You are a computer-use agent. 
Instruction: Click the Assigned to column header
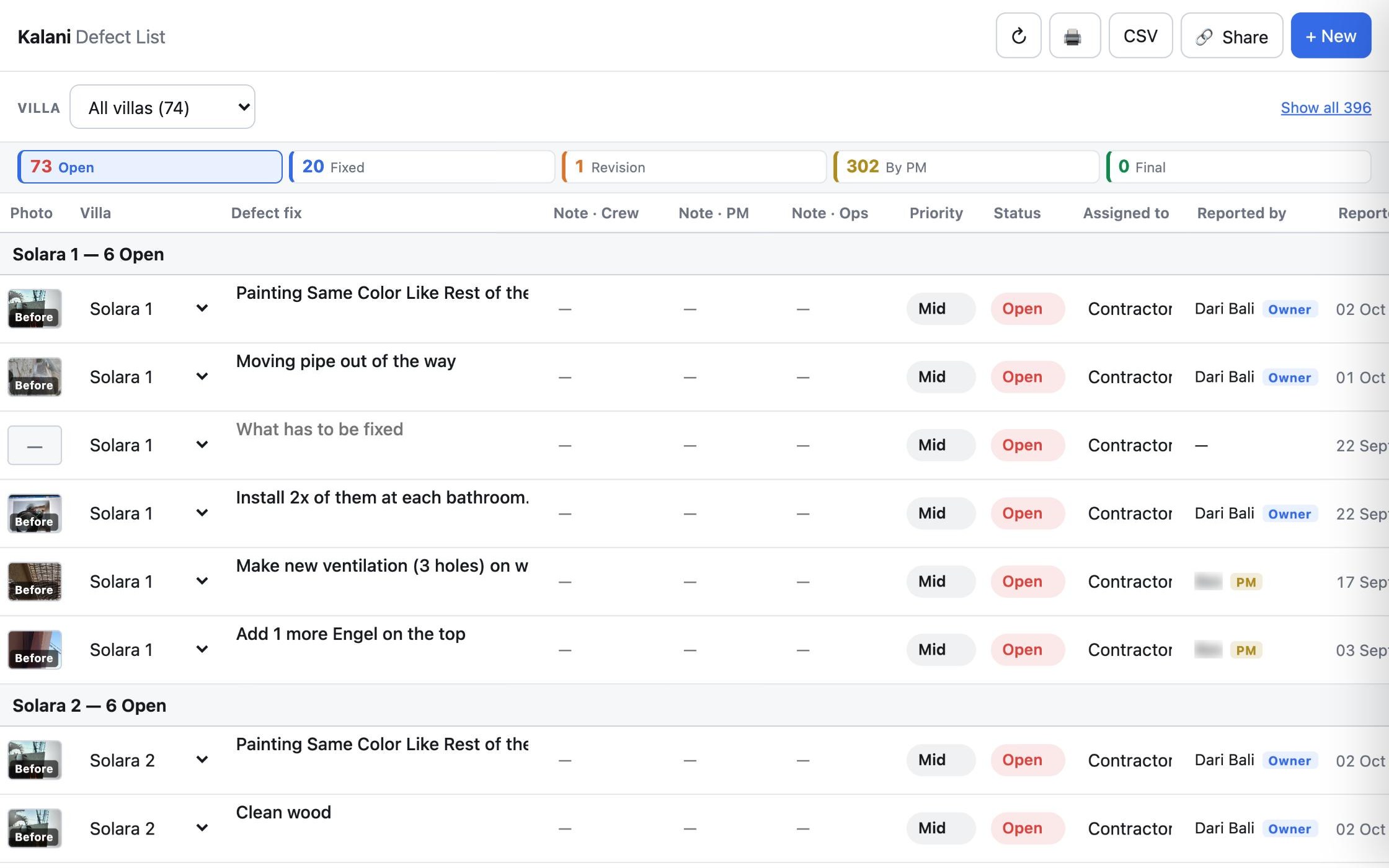[1125, 213]
